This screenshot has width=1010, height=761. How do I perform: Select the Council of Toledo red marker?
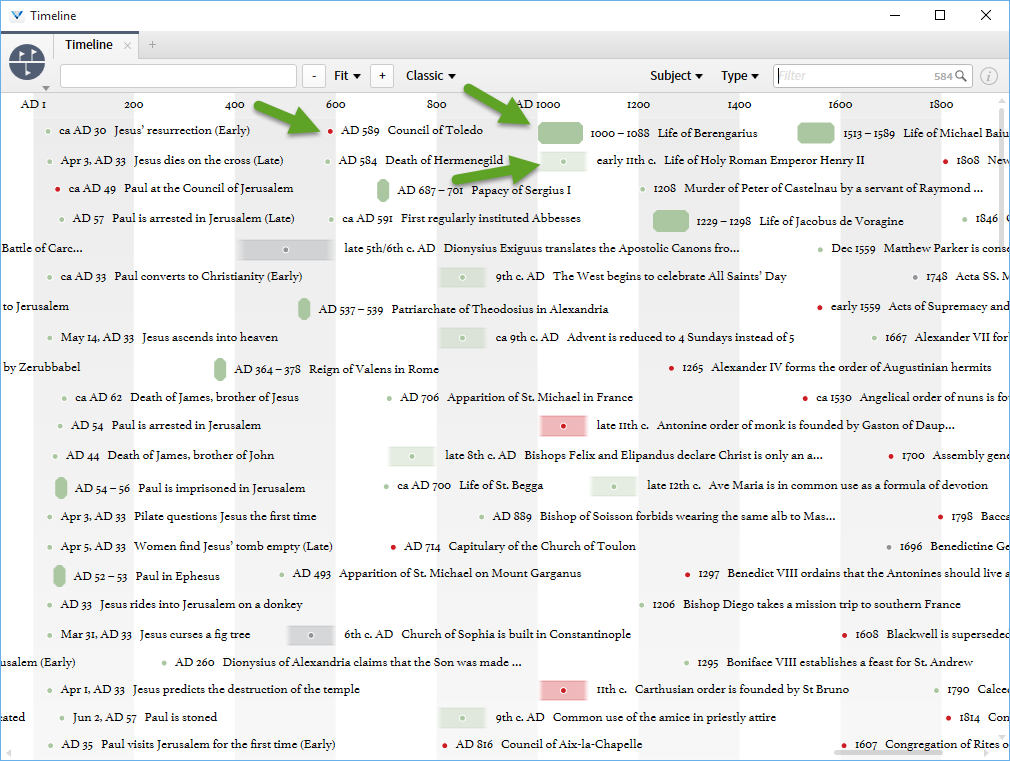(x=330, y=131)
